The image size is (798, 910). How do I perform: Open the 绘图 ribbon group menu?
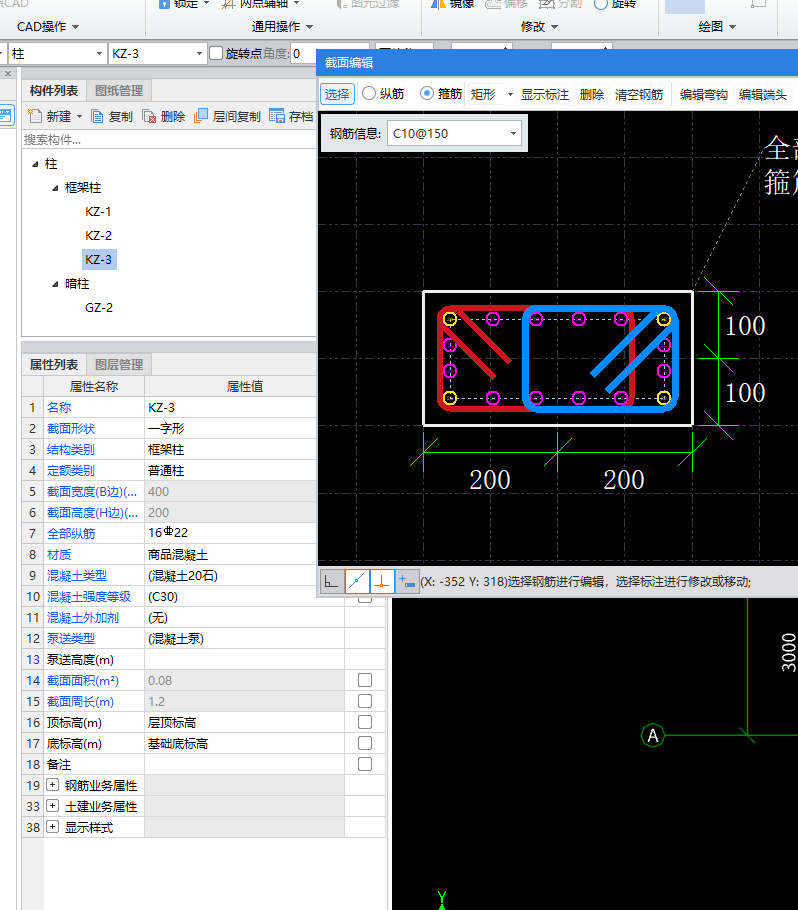[717, 27]
